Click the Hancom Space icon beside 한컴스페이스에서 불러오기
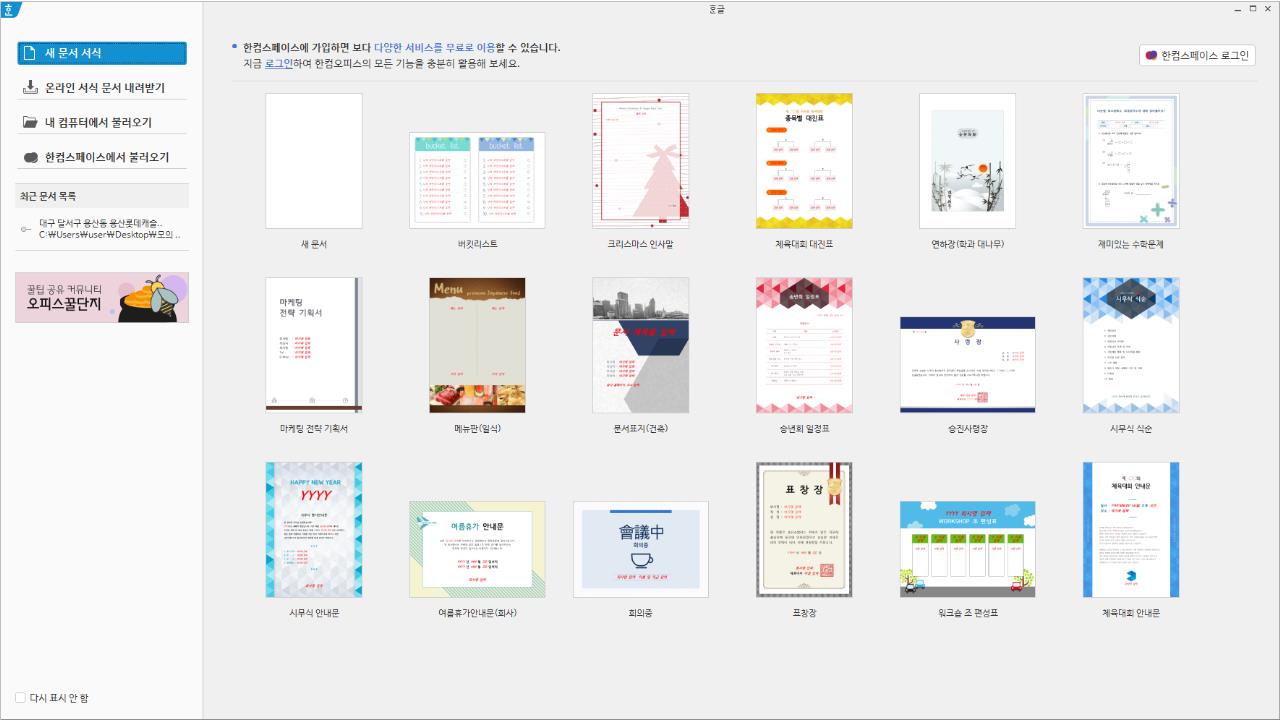 29,156
